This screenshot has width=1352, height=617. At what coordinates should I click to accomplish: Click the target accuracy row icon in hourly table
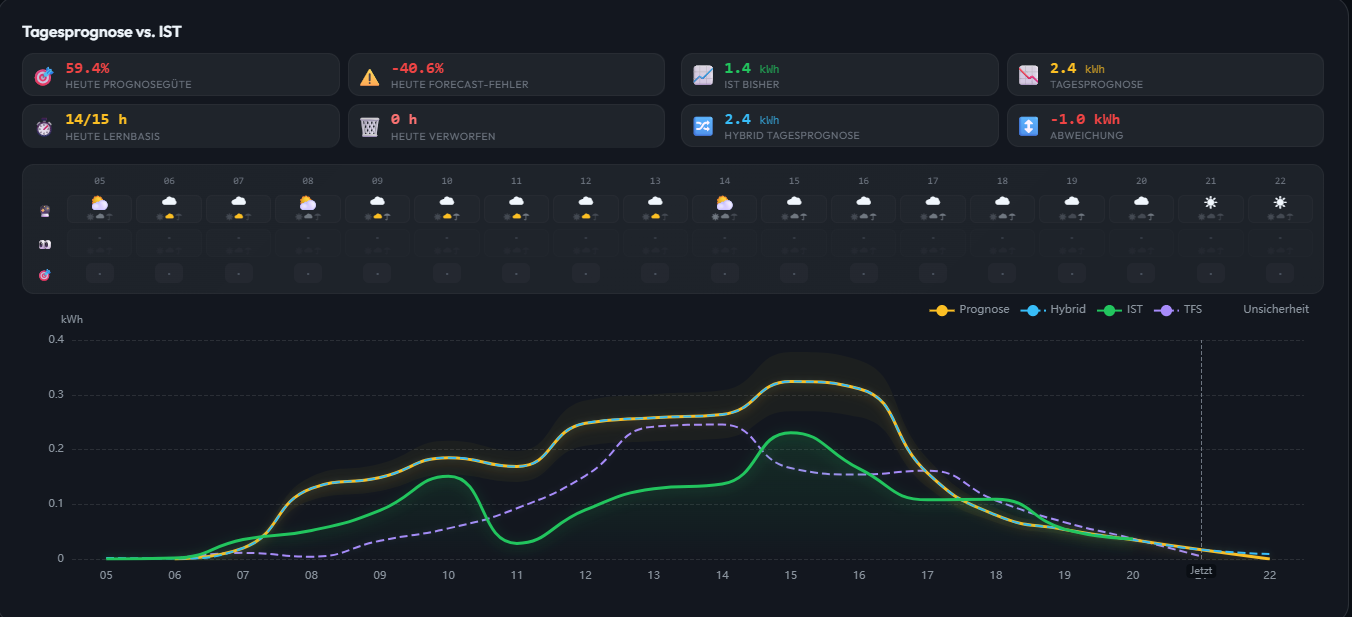[44, 274]
